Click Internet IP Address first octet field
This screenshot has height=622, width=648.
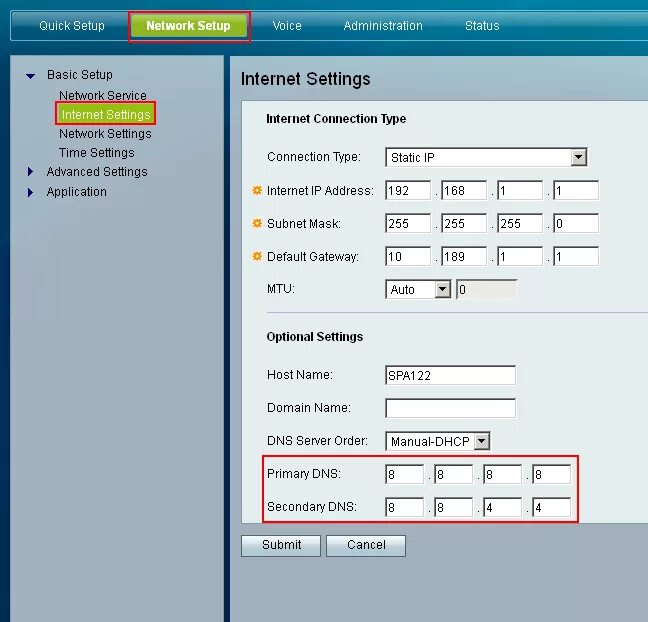407,190
